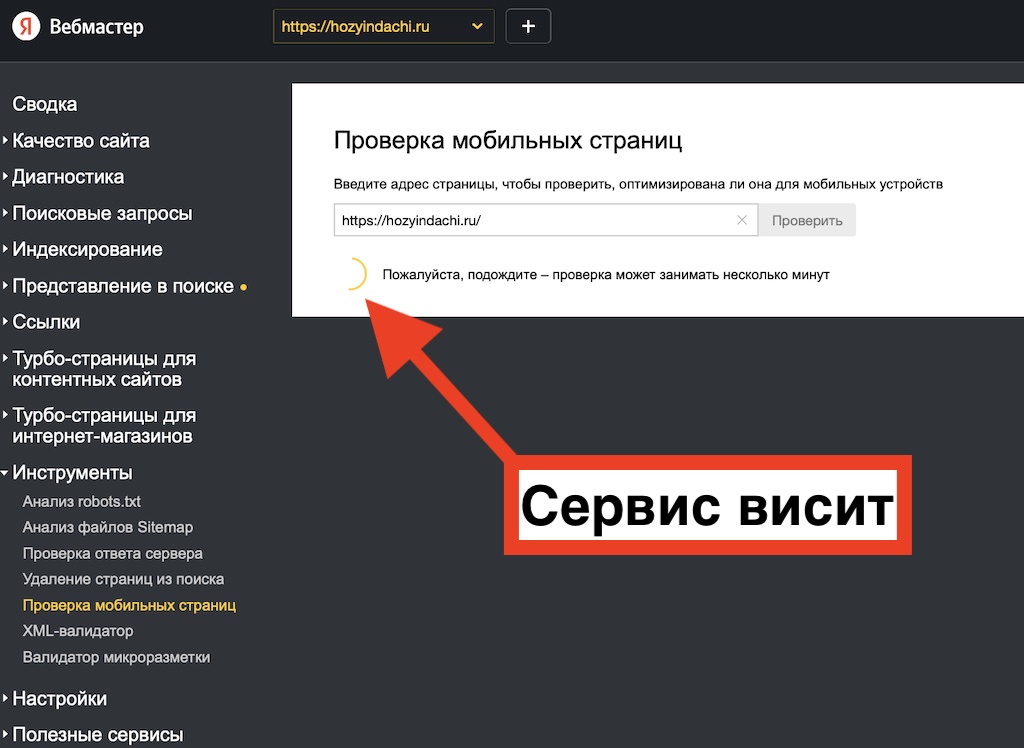The image size is (1024, 748).
Task: Open the hozyindachi.ru site selector dropdown
Action: tap(383, 27)
